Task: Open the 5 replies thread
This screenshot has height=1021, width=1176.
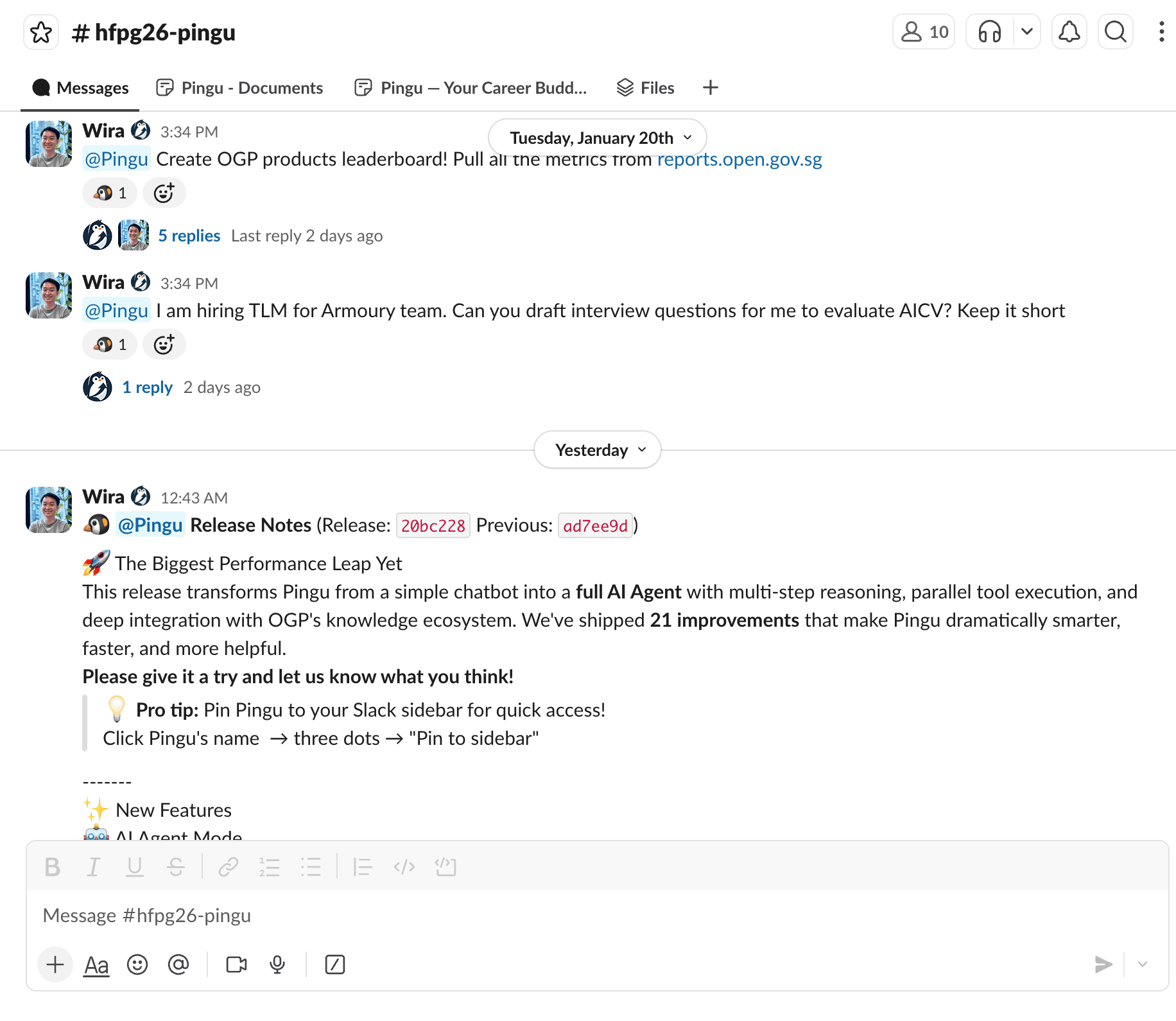Action: 189,235
